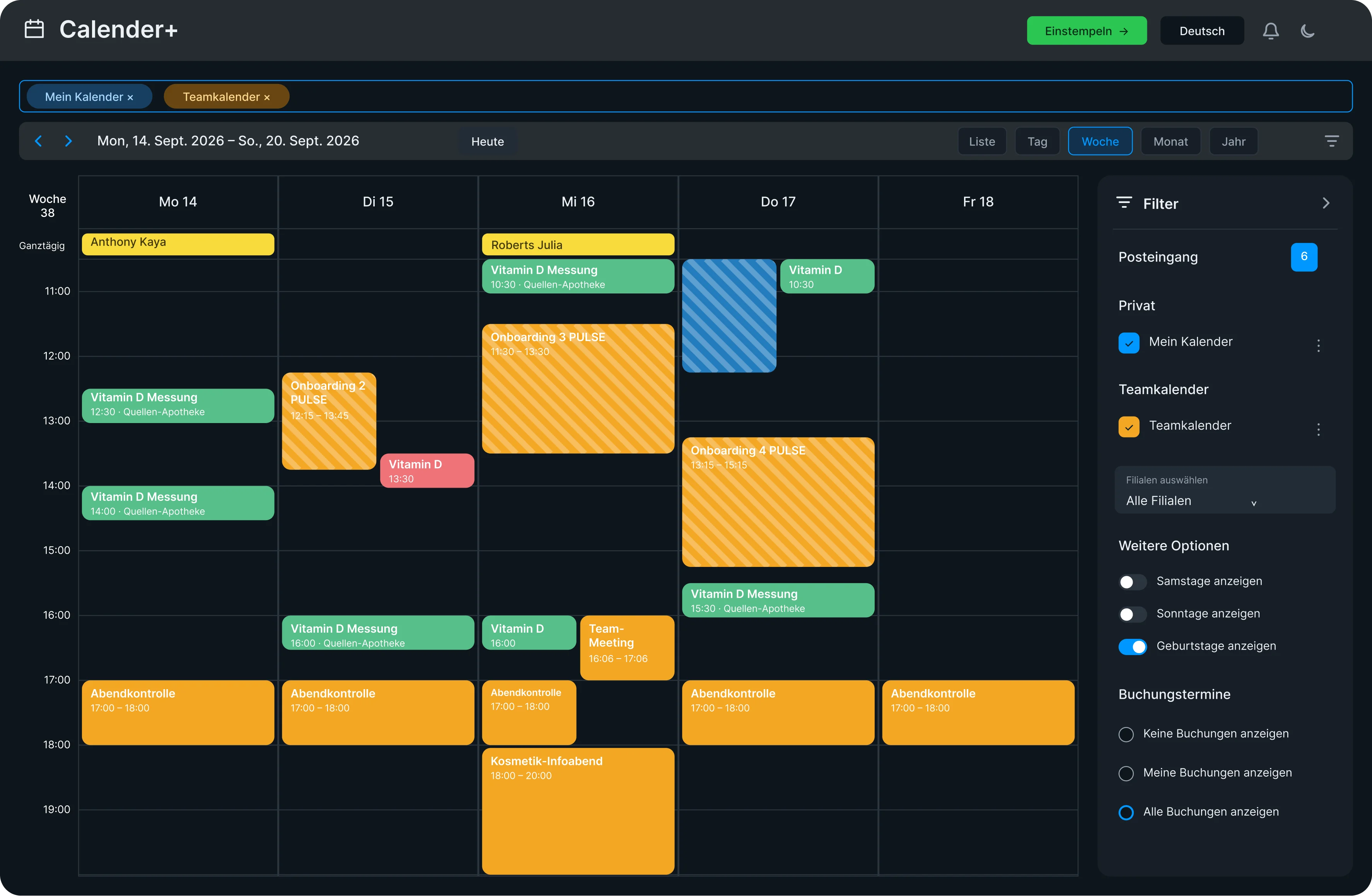This screenshot has height=896, width=1372.
Task: Remove Mein Kalender tag with x
Action: click(130, 97)
